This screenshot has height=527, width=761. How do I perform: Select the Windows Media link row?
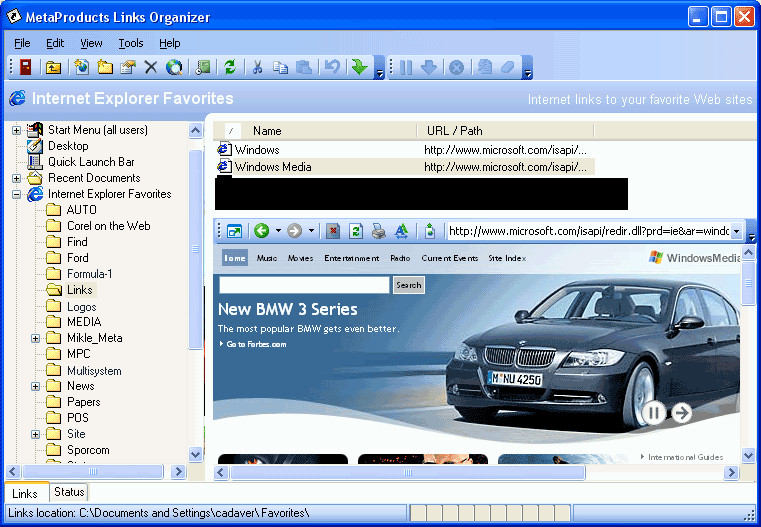405,167
